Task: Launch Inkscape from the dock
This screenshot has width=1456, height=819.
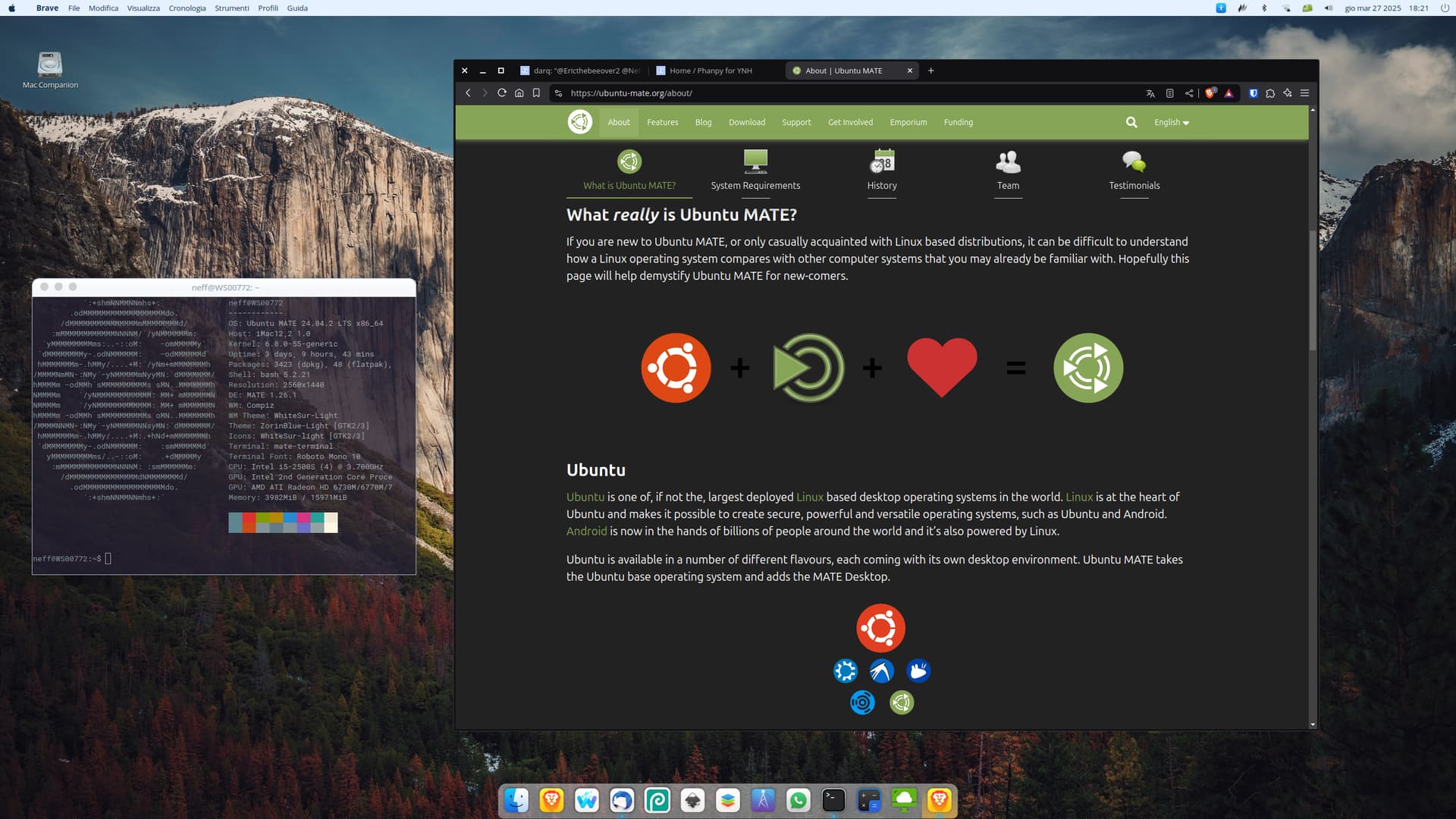Action: 692,800
